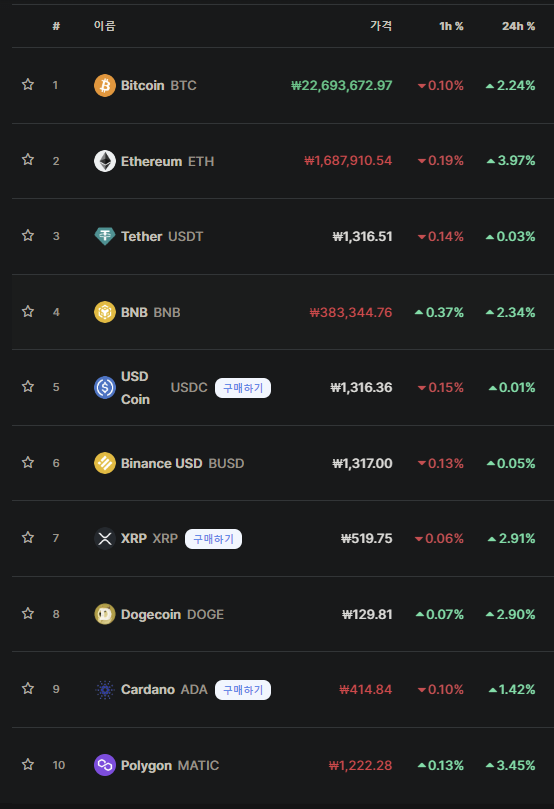The width and height of the screenshot is (554, 809).
Task: Add BNB to watchlist with star
Action: pyautogui.click(x=28, y=312)
